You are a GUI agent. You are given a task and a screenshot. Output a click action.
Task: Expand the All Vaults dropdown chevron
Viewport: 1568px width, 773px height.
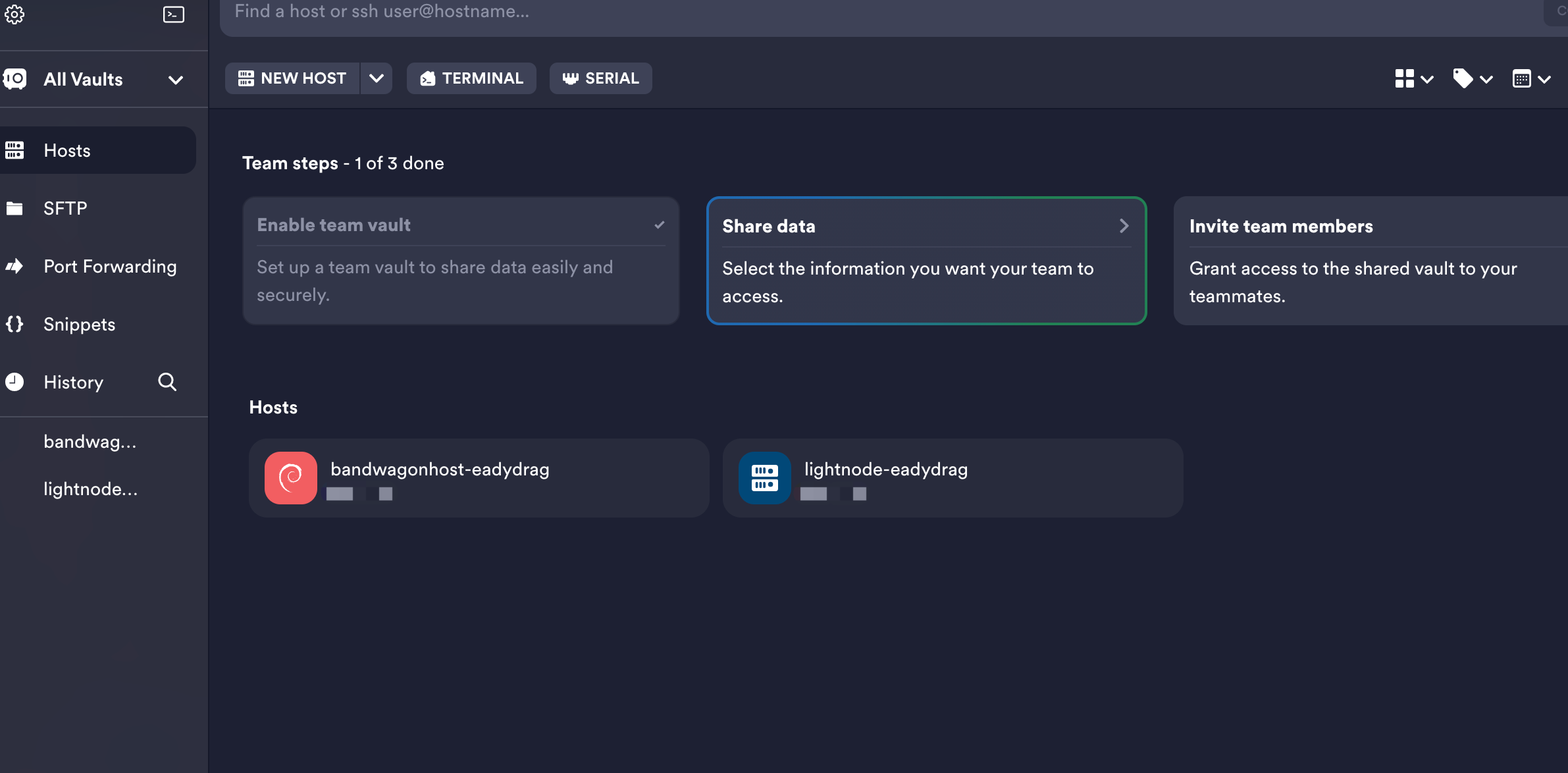(175, 80)
